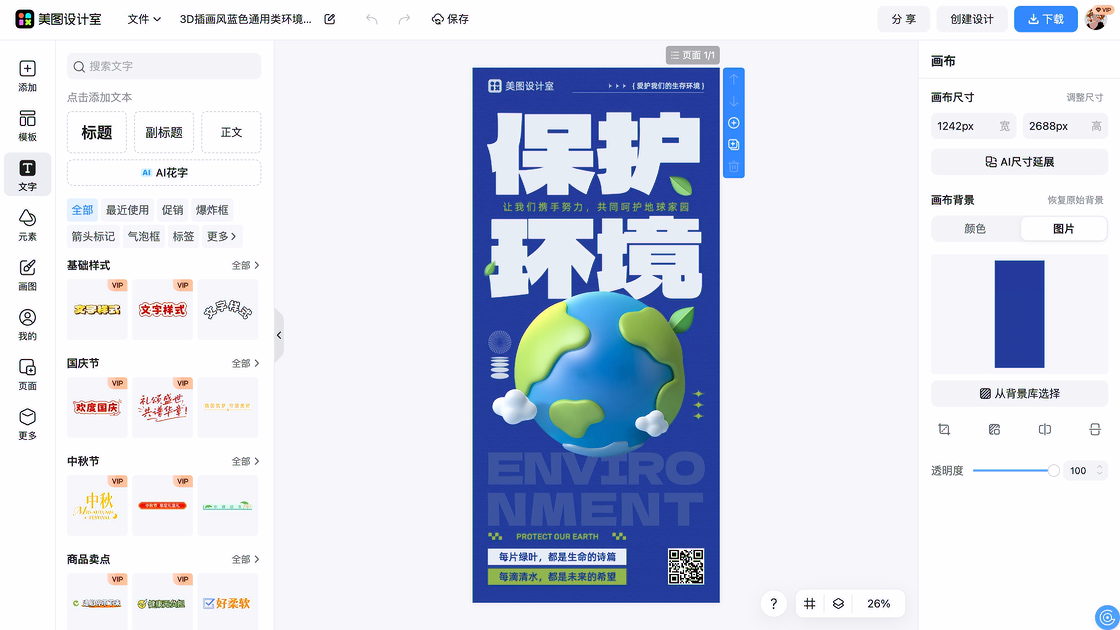1120x630 pixels.
Task: Click the add new page plus icon
Action: pyautogui.click(x=734, y=123)
